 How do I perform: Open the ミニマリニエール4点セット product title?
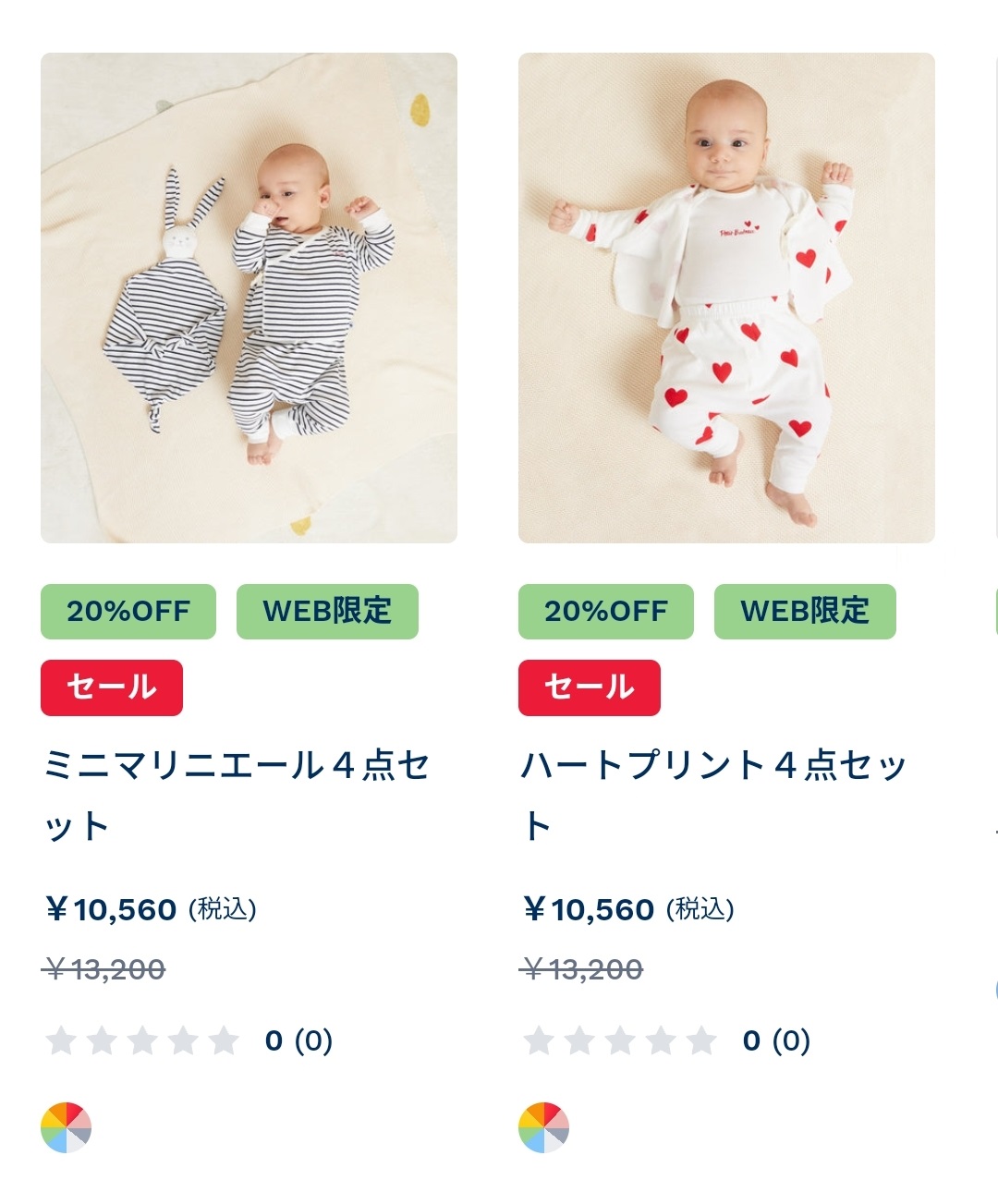(237, 795)
